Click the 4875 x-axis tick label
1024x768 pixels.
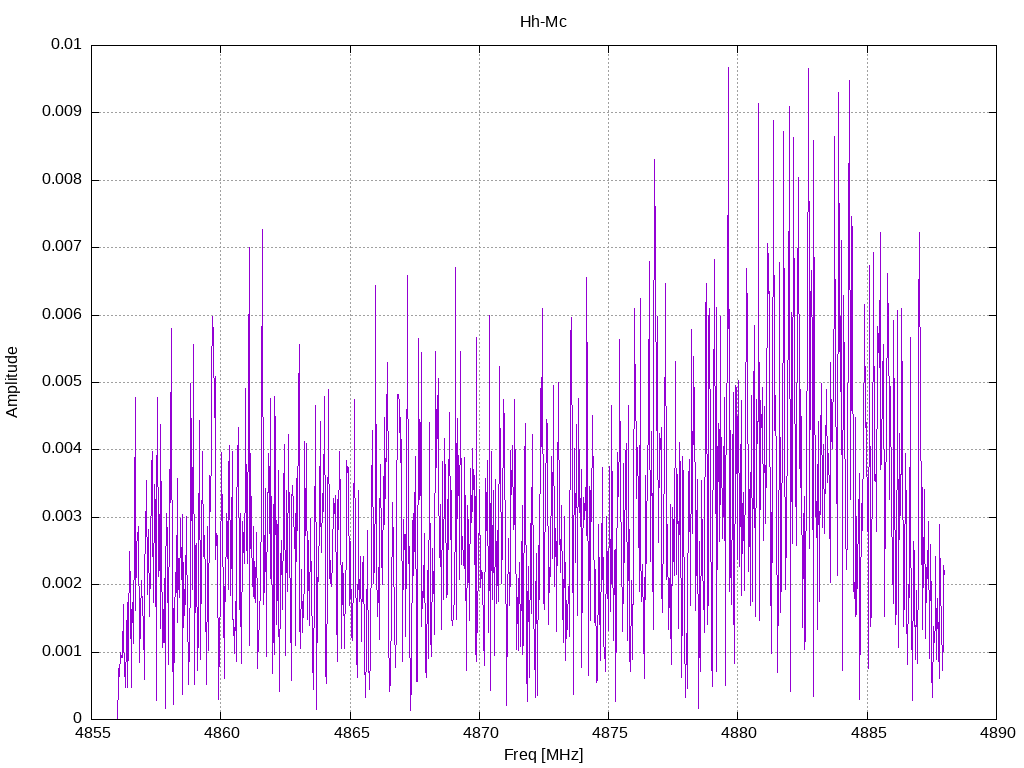pyautogui.click(x=609, y=733)
